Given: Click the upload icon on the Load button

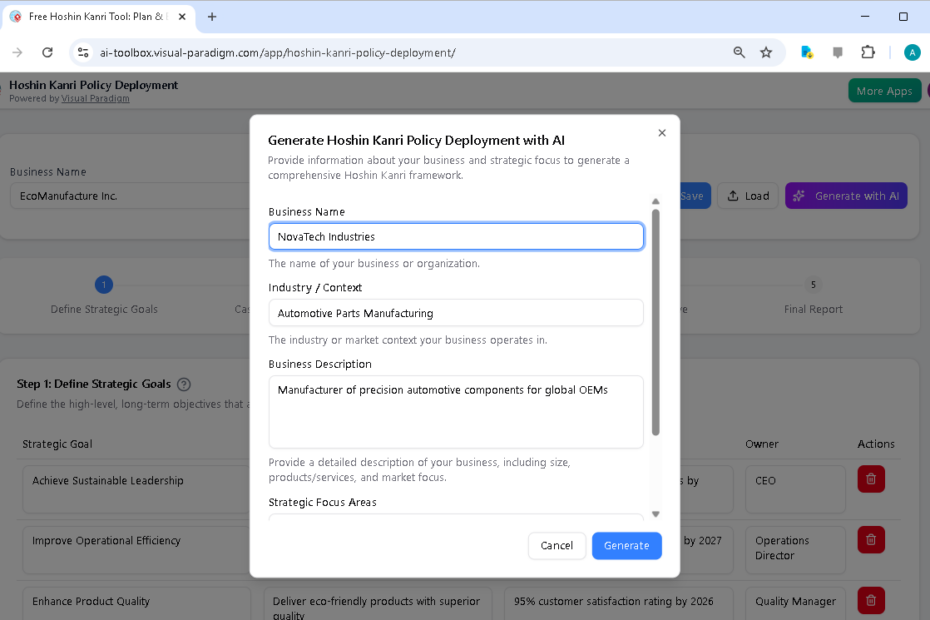Looking at the screenshot, I should [x=734, y=195].
